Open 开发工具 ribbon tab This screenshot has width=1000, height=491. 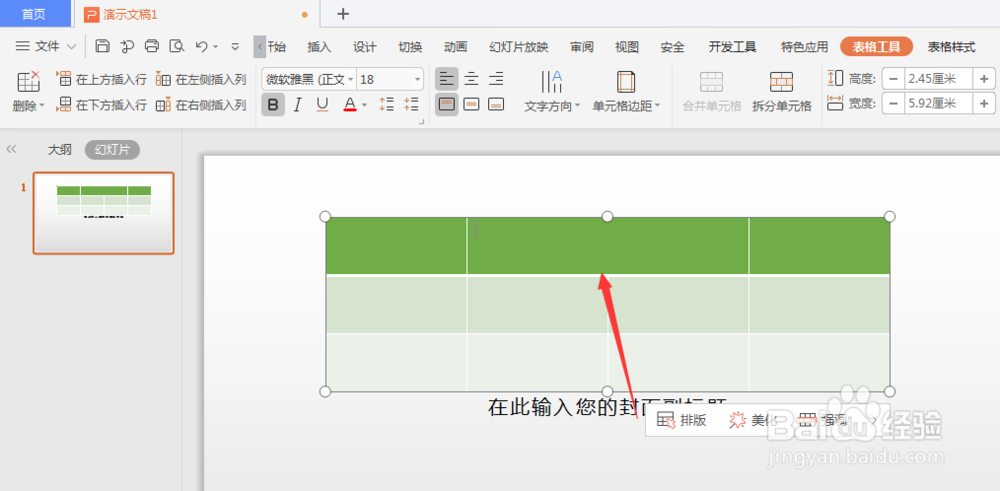(732, 47)
